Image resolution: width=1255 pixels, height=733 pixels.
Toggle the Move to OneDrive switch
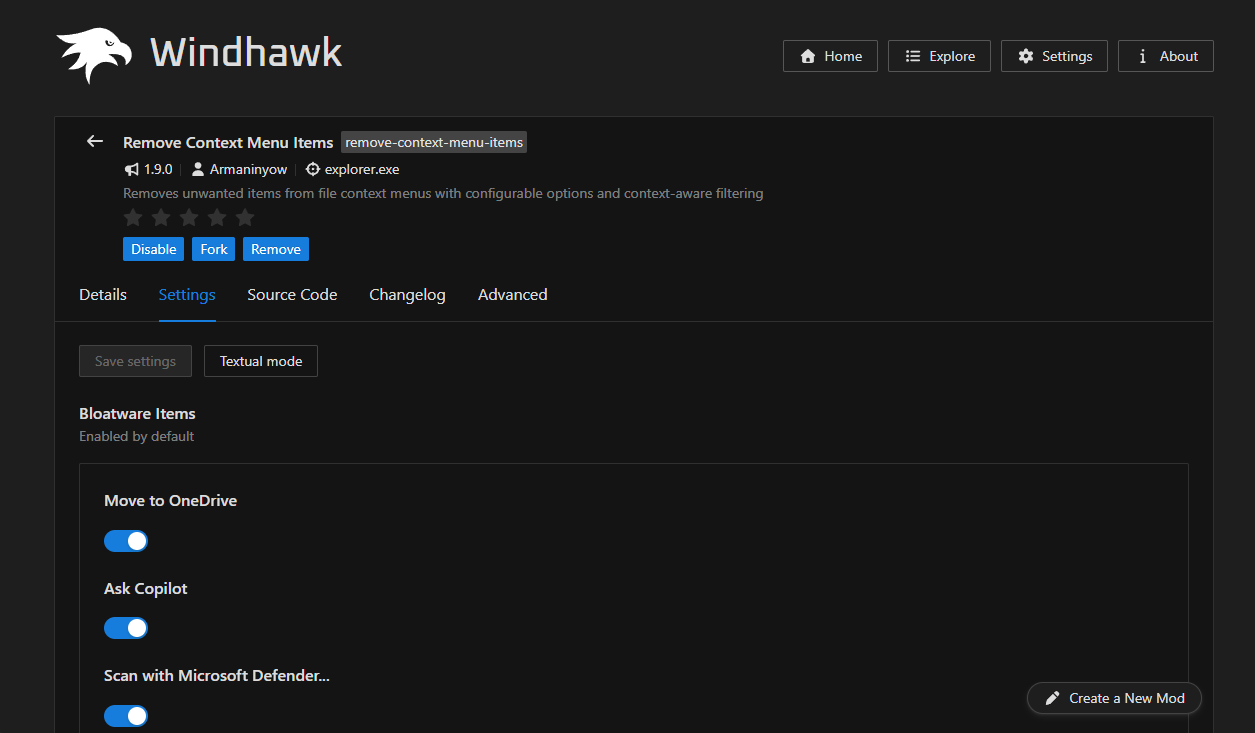(126, 541)
